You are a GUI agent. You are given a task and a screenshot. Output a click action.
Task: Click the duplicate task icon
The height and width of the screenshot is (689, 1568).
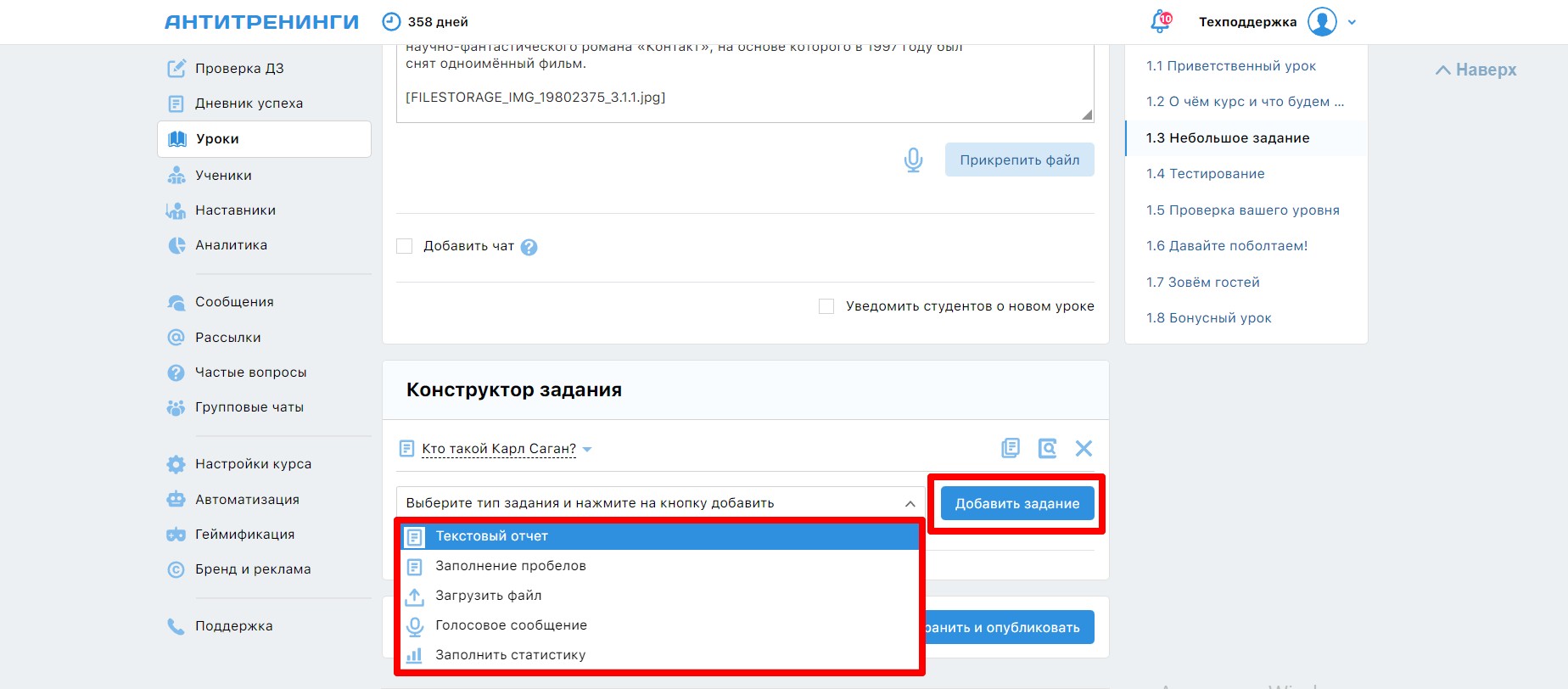click(1011, 448)
